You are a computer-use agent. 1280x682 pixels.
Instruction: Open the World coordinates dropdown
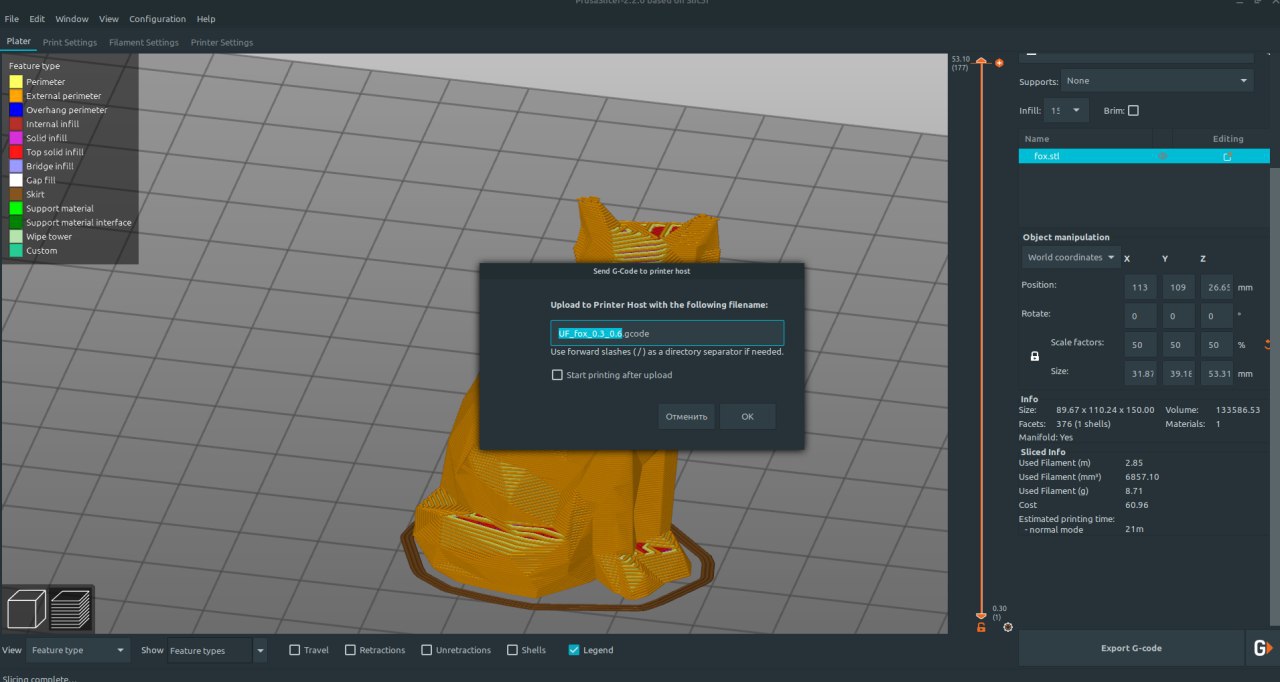click(x=1070, y=257)
